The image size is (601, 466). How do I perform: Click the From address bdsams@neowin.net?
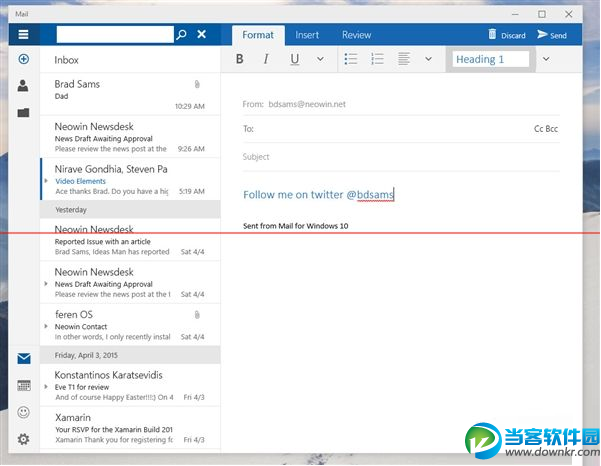tap(307, 104)
